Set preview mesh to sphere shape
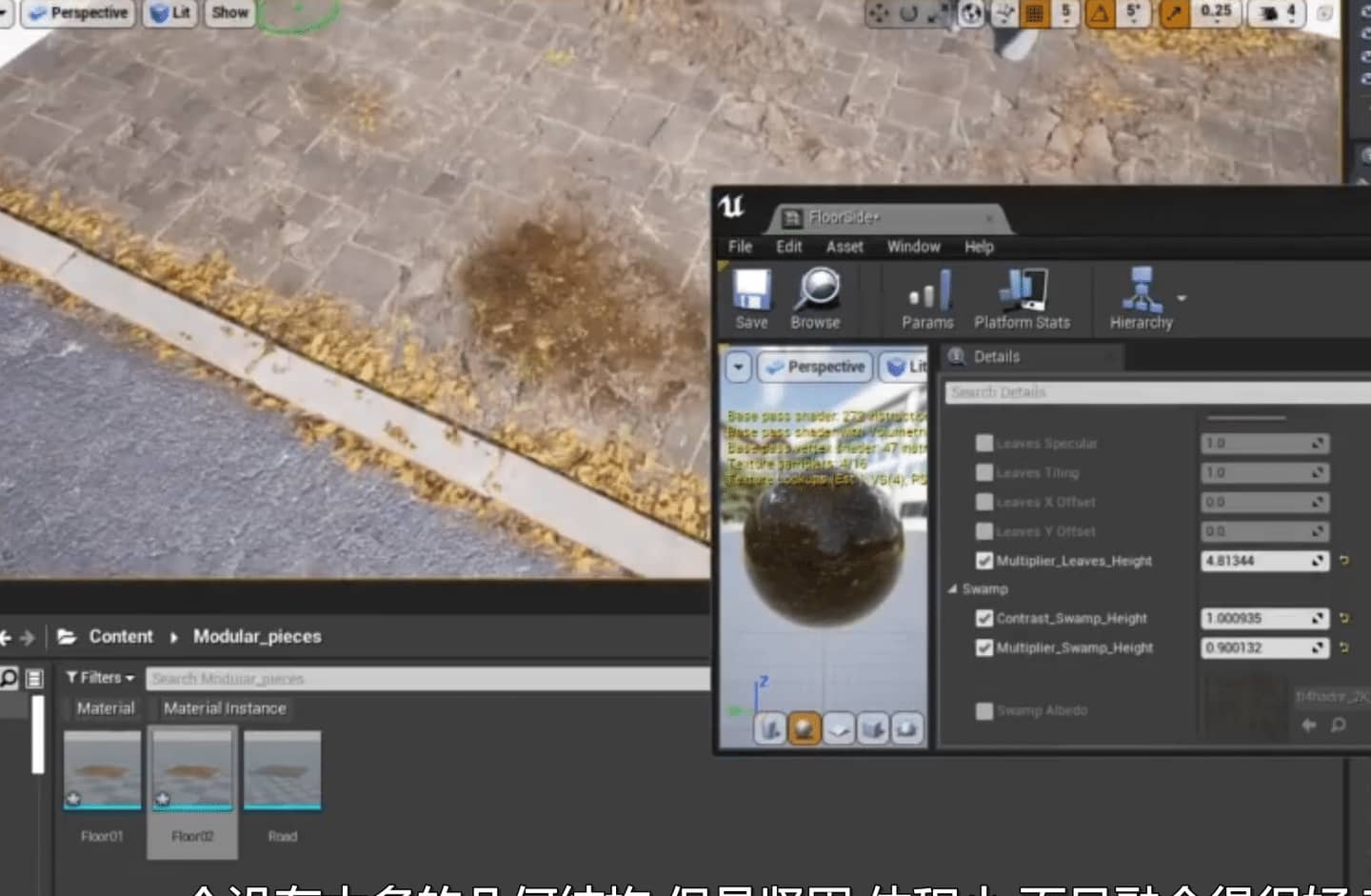The width and height of the screenshot is (1371, 896). coord(805,729)
